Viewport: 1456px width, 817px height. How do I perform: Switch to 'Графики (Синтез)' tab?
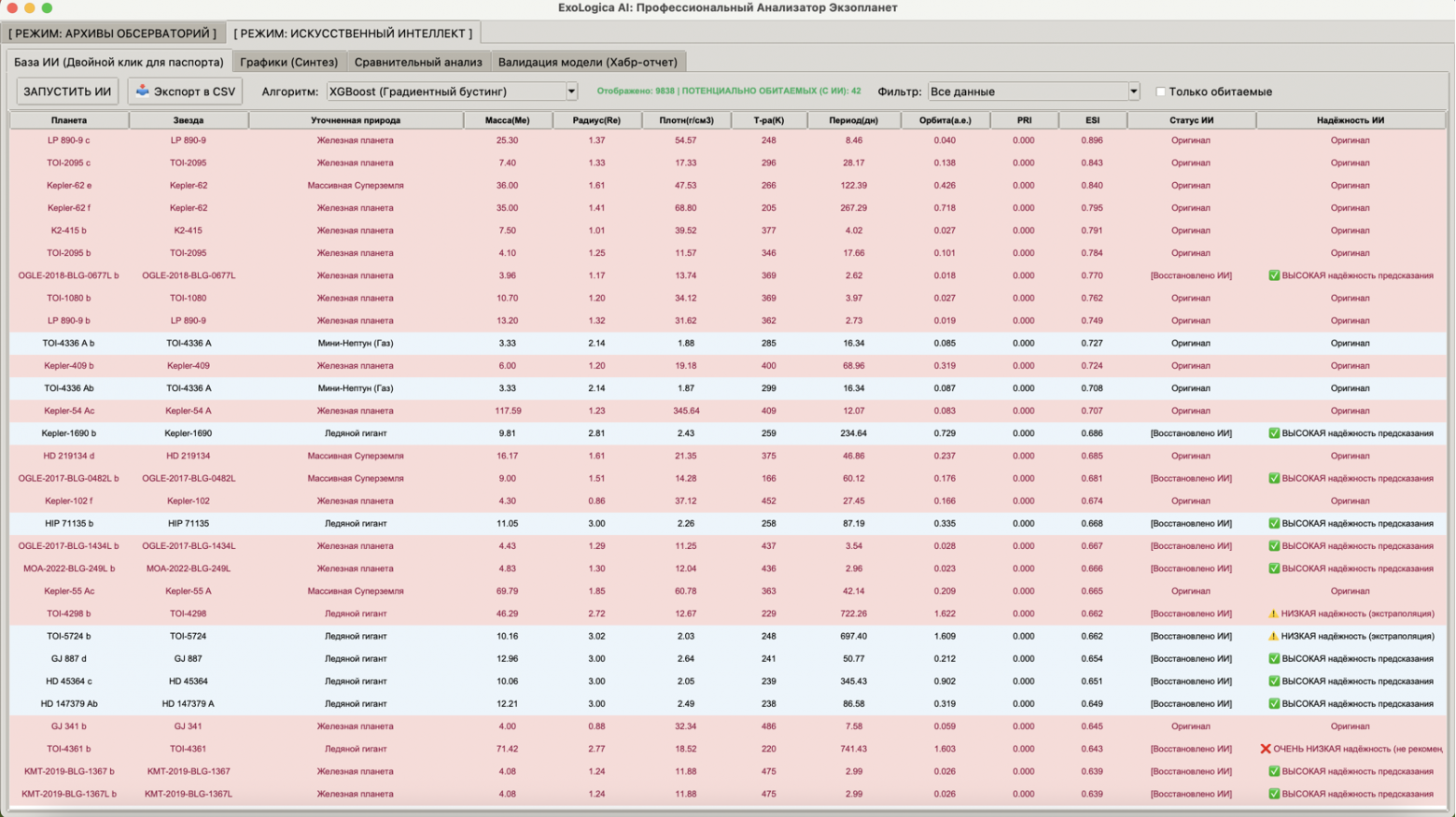288,62
